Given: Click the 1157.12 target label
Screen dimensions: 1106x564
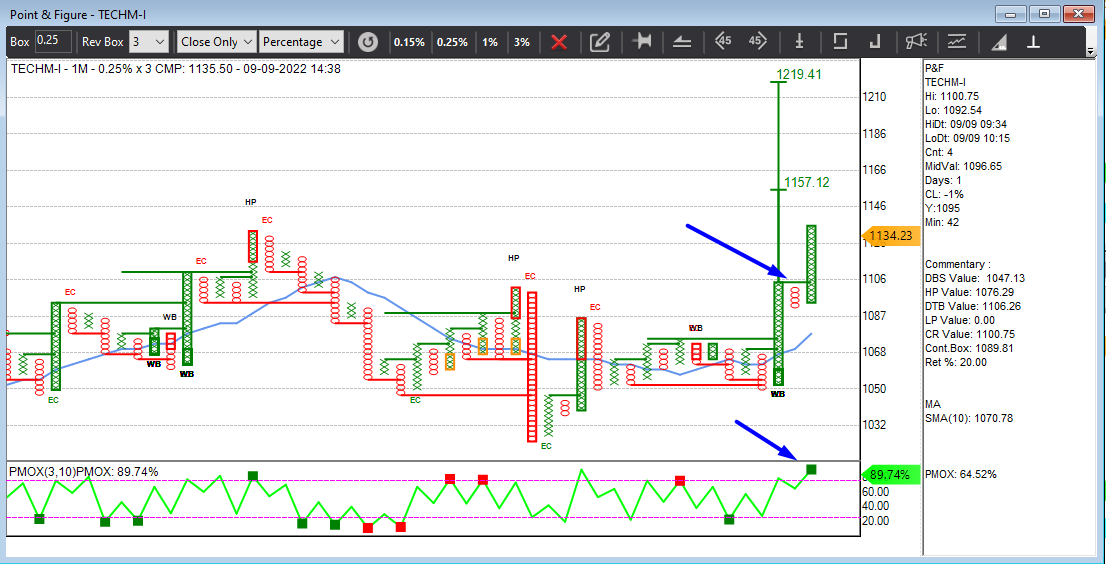Looking at the screenshot, I should click(x=805, y=183).
